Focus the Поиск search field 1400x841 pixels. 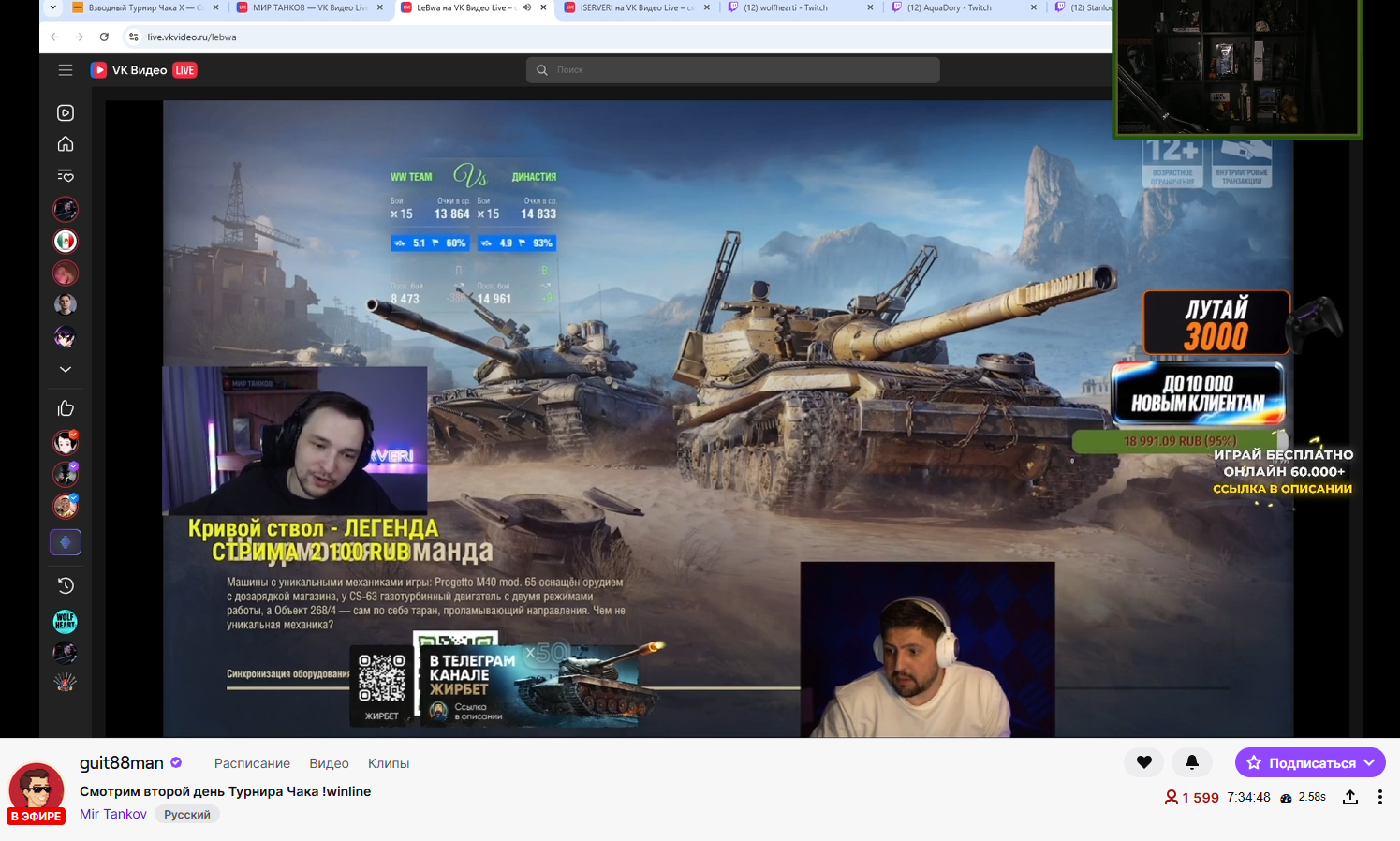pos(732,70)
